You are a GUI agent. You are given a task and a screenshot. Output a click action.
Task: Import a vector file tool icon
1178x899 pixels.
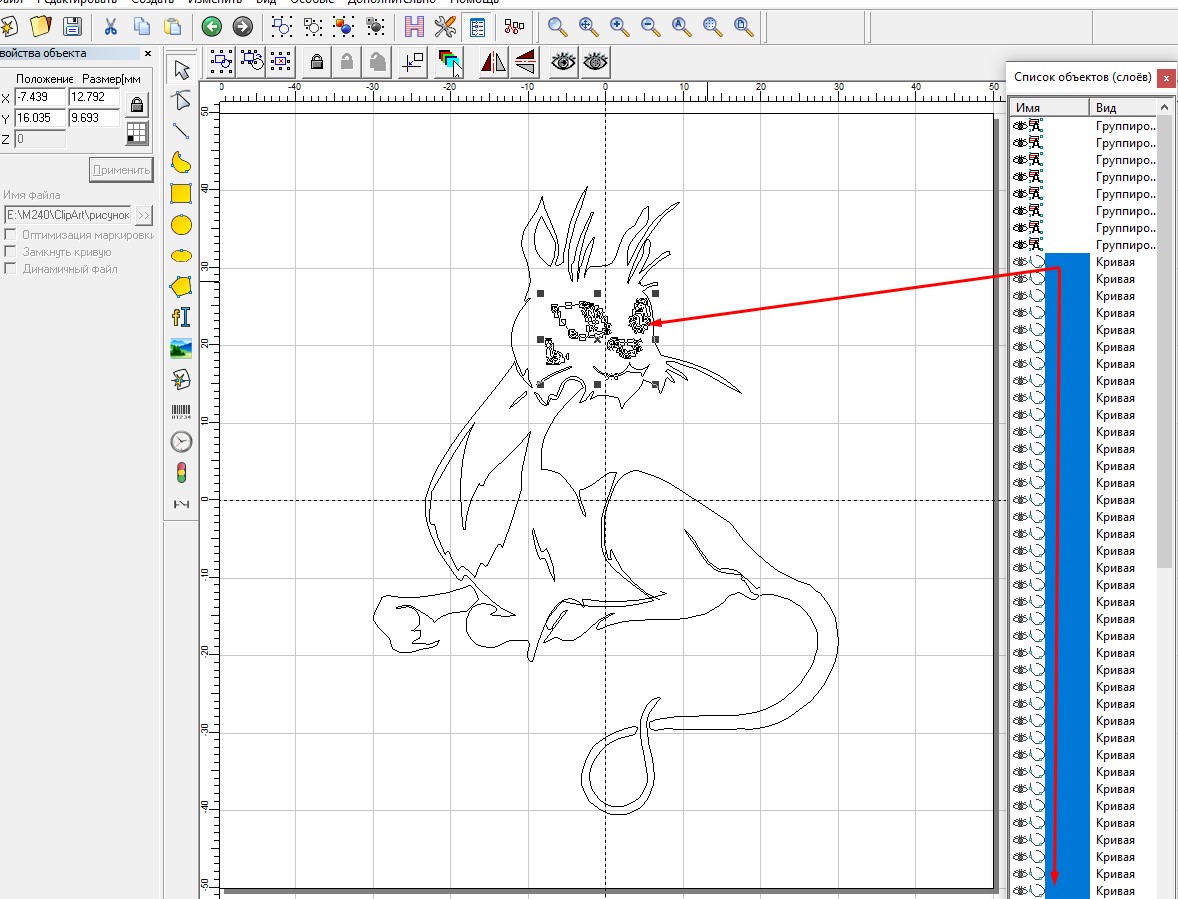click(x=181, y=379)
